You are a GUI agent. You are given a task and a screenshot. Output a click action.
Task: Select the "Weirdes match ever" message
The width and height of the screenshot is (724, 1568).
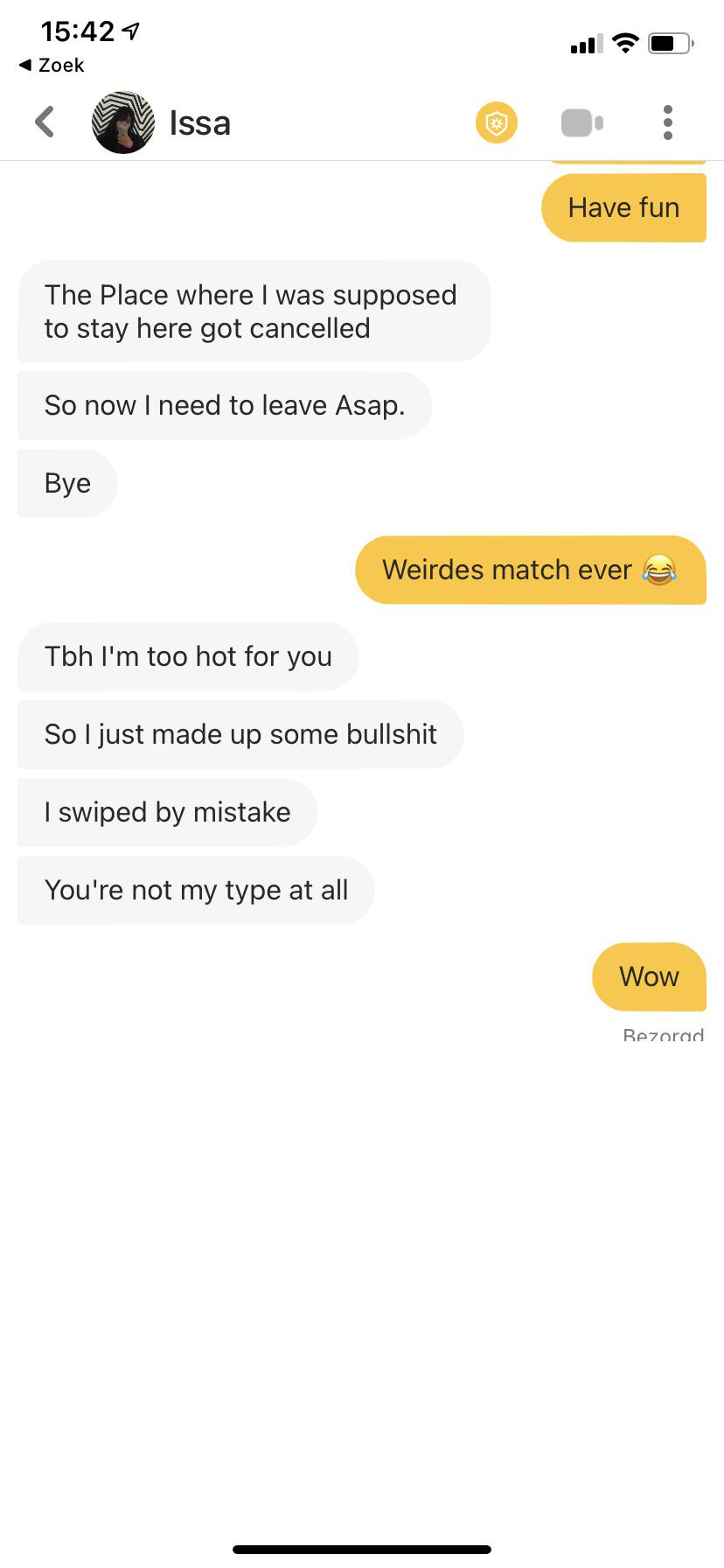(x=531, y=570)
